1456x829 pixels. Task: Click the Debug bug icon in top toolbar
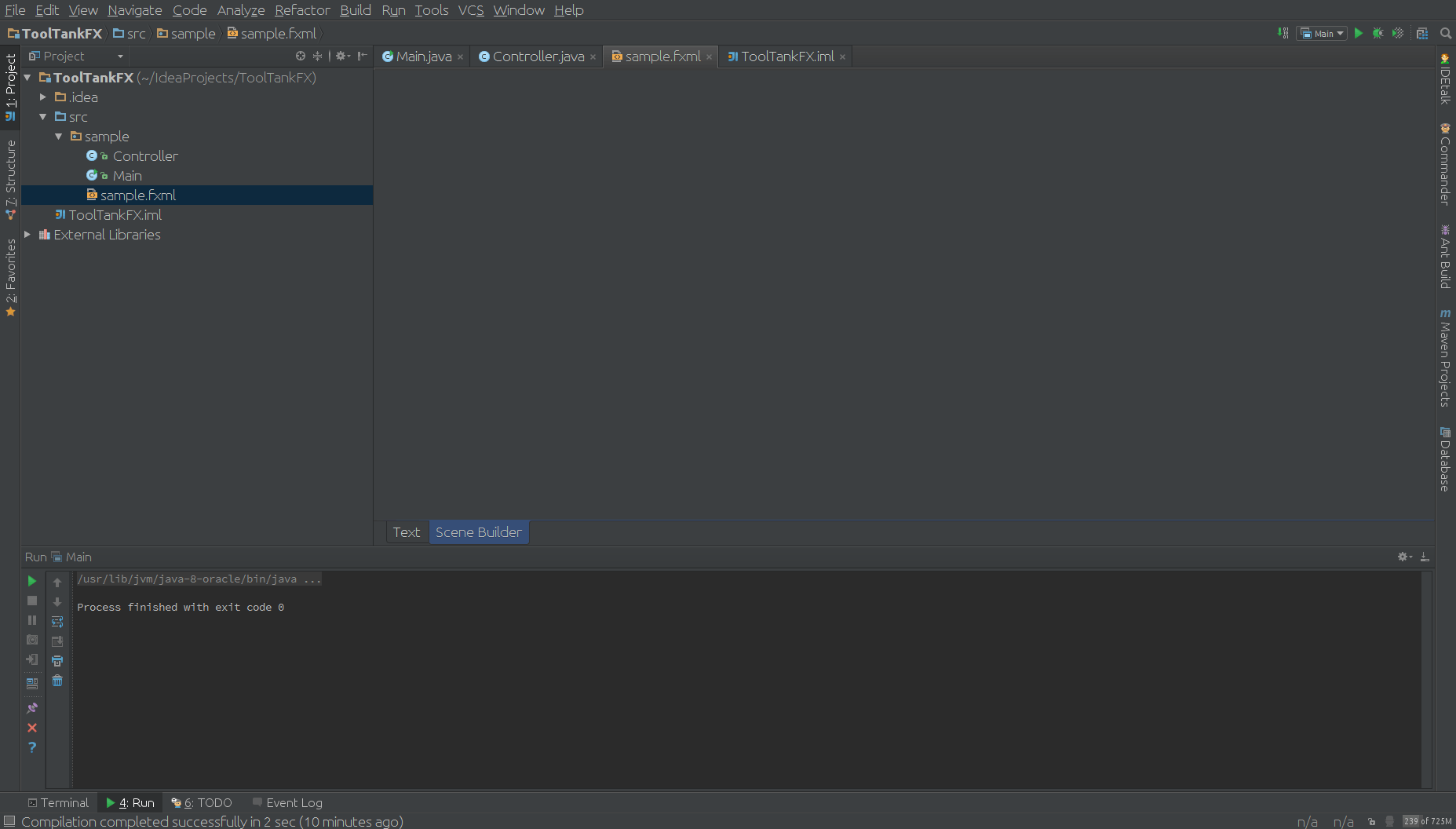click(x=1378, y=34)
